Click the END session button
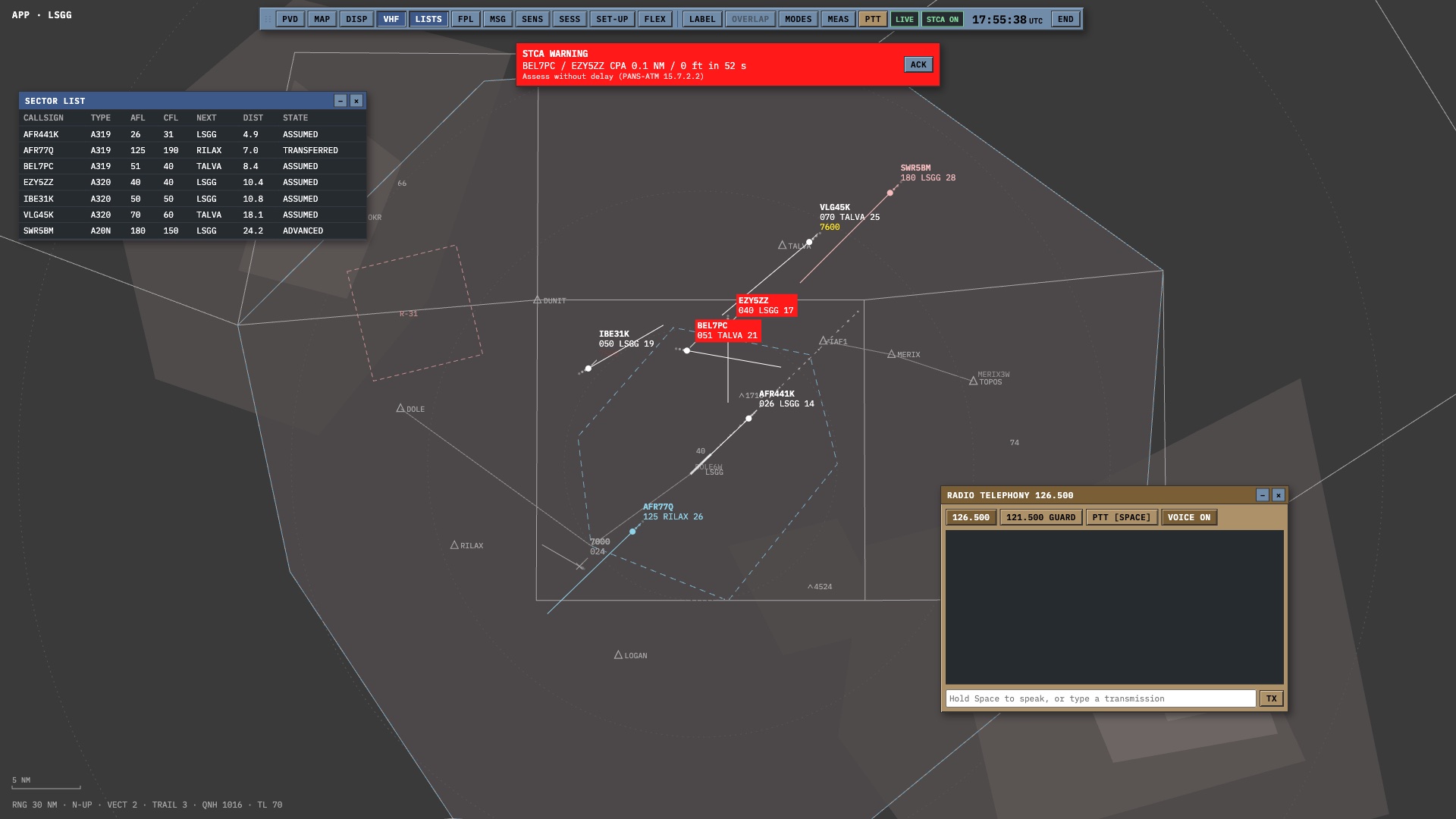Viewport: 1456px width, 819px height. click(x=1065, y=19)
